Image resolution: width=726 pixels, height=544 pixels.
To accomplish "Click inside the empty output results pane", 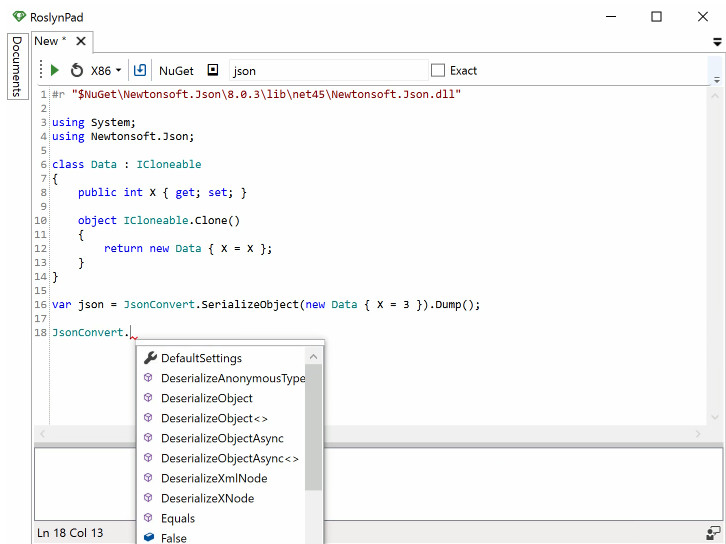I will coord(378,484).
